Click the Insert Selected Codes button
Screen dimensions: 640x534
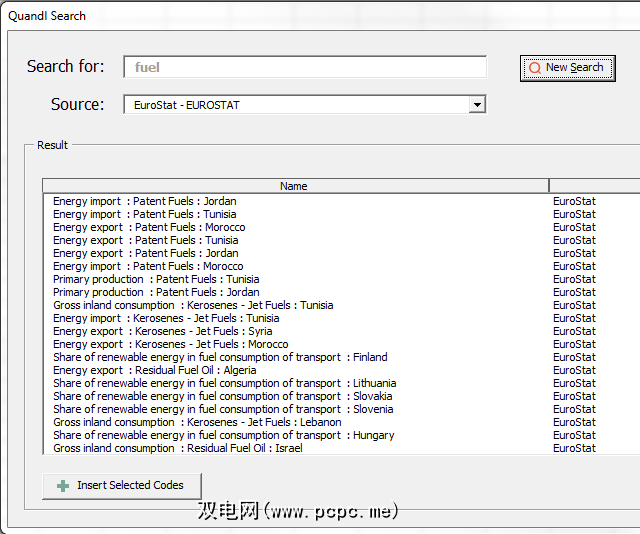click(x=122, y=485)
